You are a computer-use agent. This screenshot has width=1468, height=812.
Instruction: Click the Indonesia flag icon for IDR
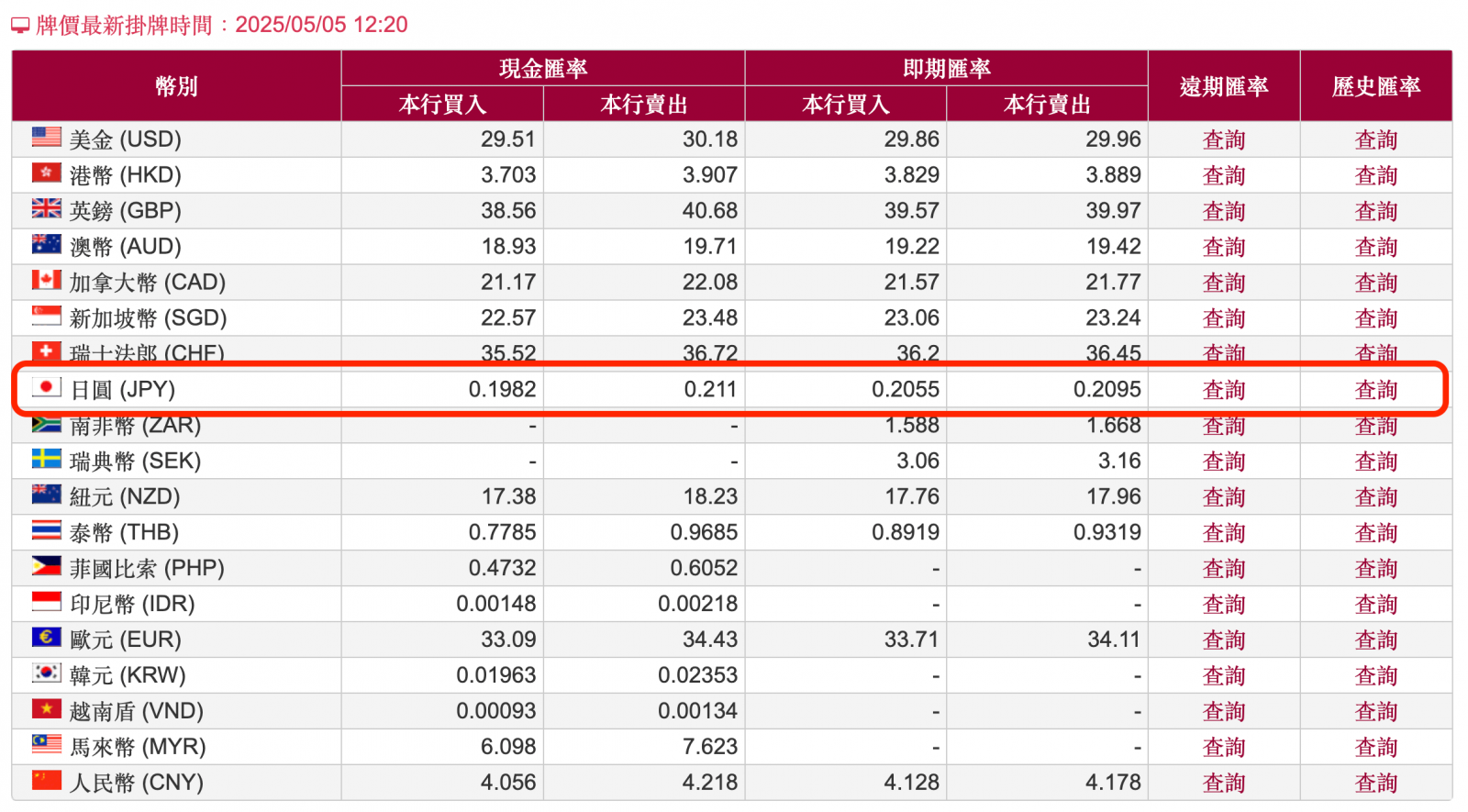[46, 602]
